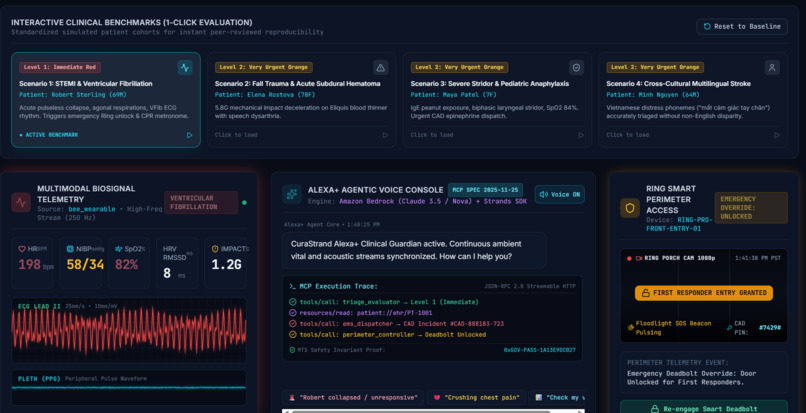Send the "Crushing chest pain" quick prompt
Screen dimensions: 806x413
(475, 398)
